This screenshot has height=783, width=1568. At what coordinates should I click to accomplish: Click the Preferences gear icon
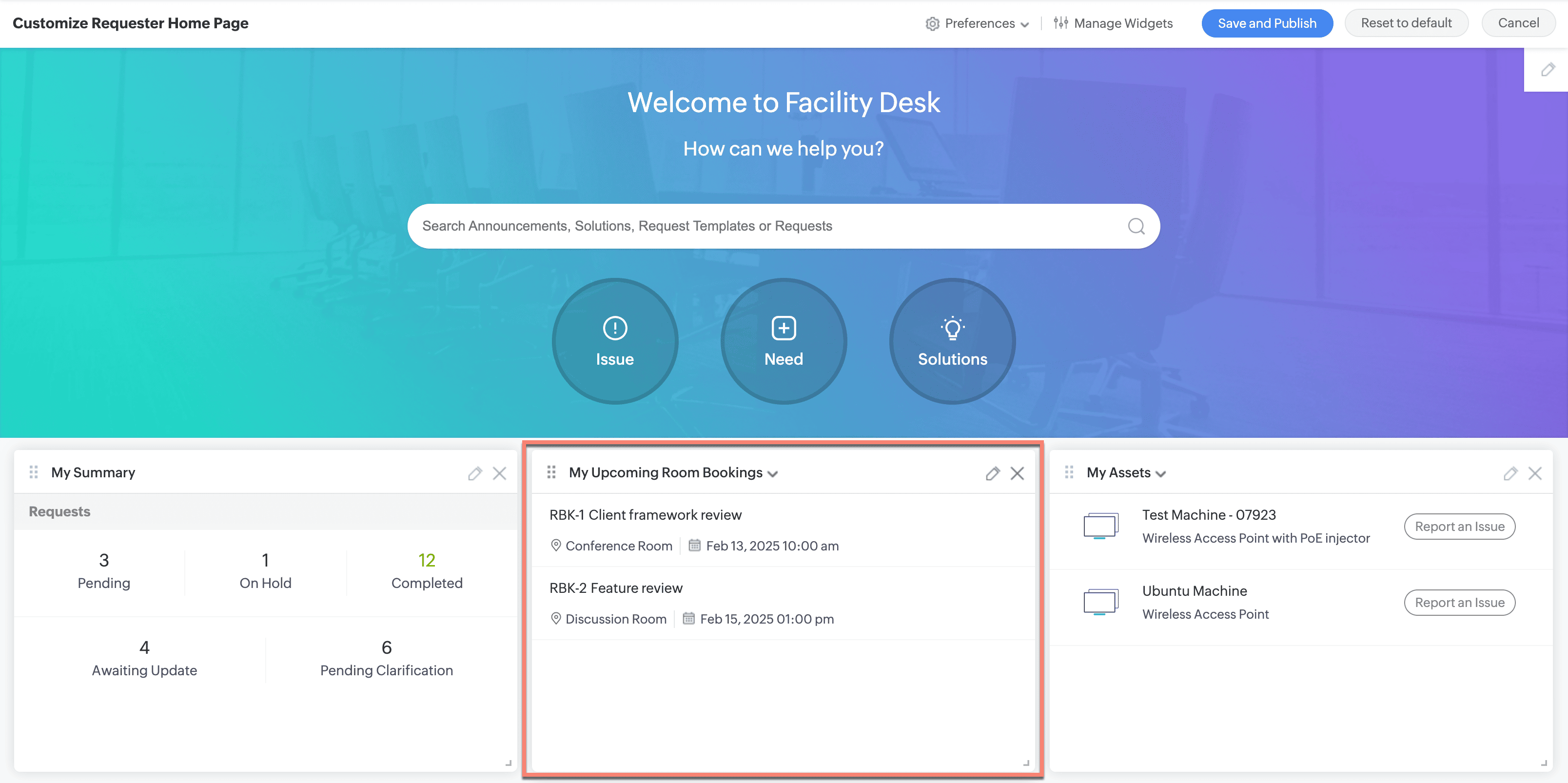[930, 23]
